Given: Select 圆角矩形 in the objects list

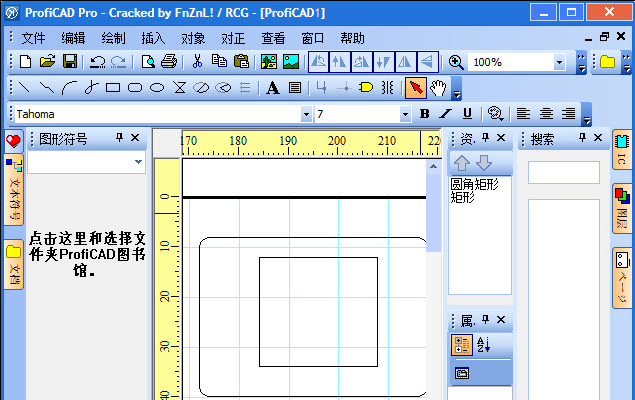Looking at the screenshot, I should coord(474,184).
